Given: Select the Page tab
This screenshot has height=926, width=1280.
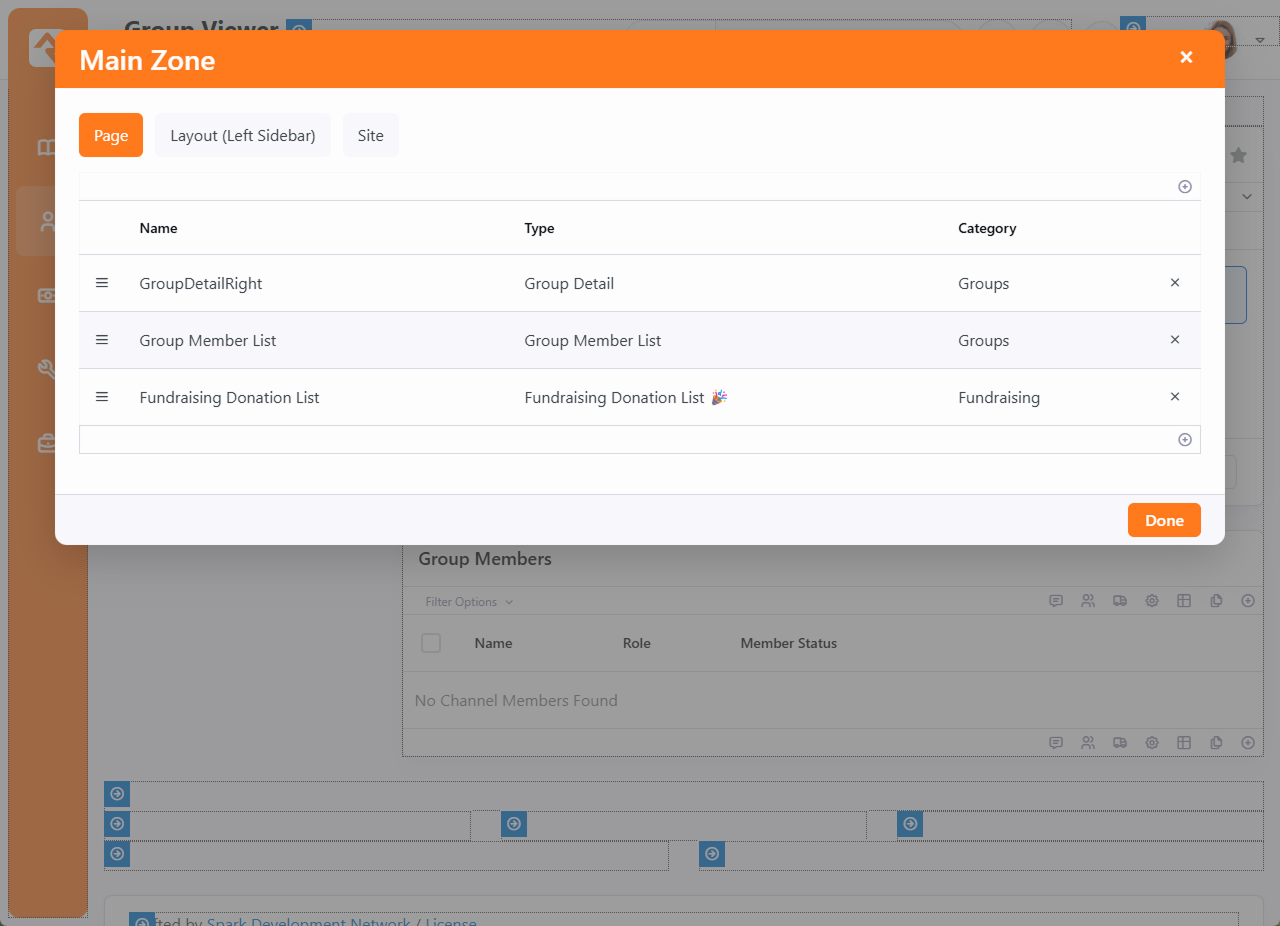Looking at the screenshot, I should pyautogui.click(x=111, y=135).
